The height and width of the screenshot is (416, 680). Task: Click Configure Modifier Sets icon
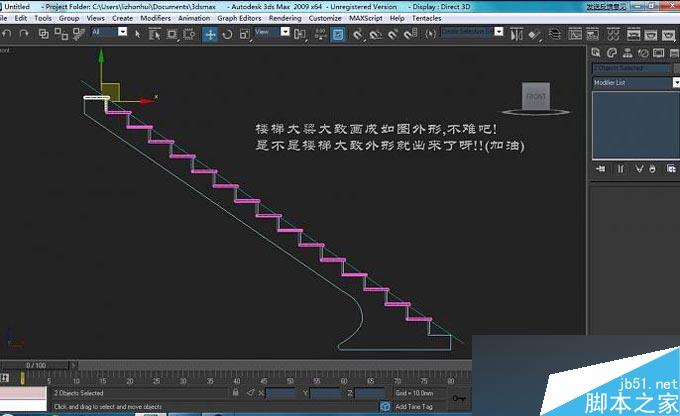point(671,169)
